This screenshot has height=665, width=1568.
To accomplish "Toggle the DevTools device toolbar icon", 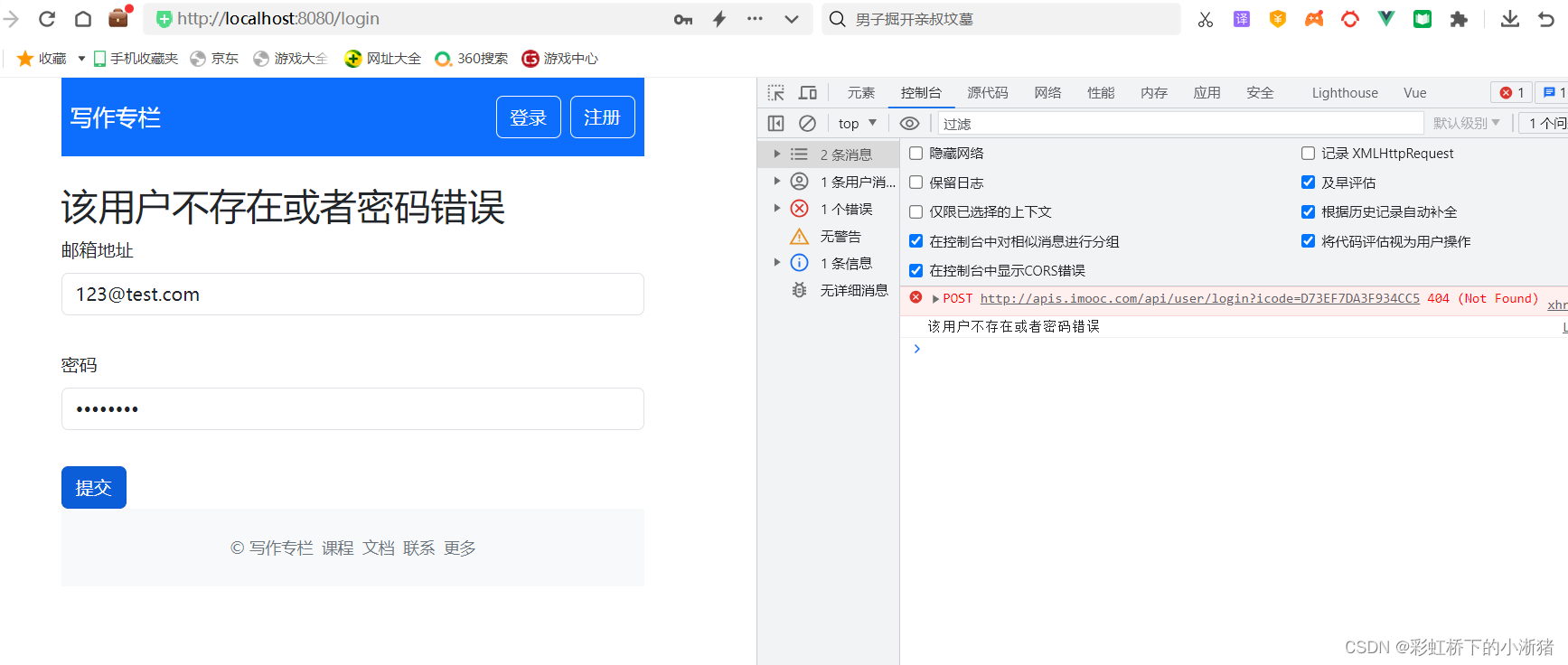I will click(808, 93).
